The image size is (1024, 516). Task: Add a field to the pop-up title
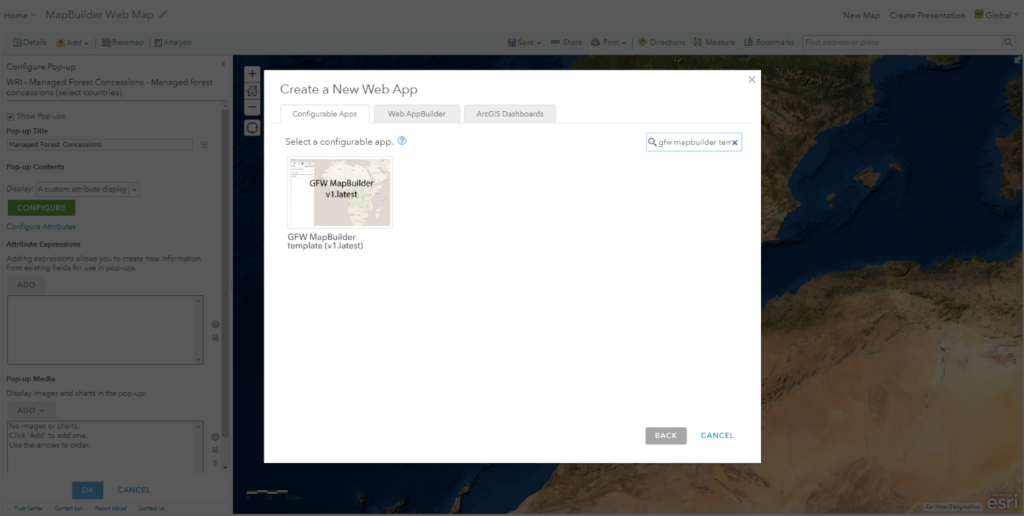coord(204,145)
